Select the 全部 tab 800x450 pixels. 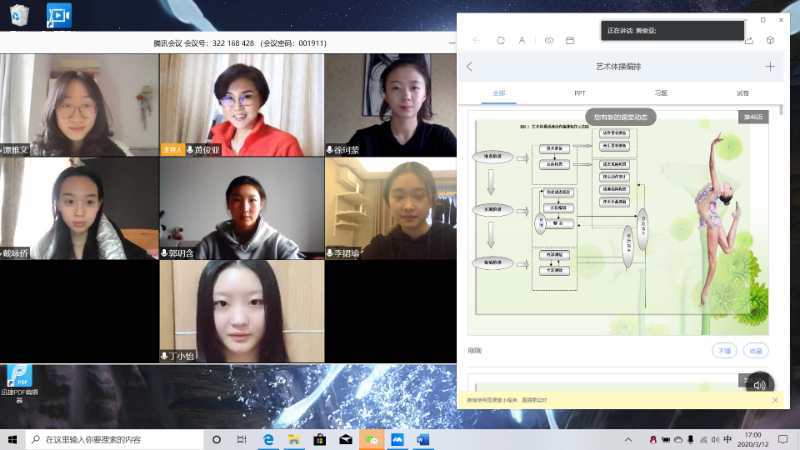499,93
